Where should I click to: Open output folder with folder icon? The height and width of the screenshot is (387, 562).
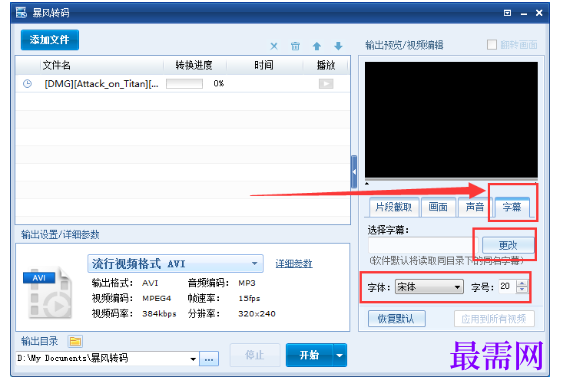click(x=75, y=341)
